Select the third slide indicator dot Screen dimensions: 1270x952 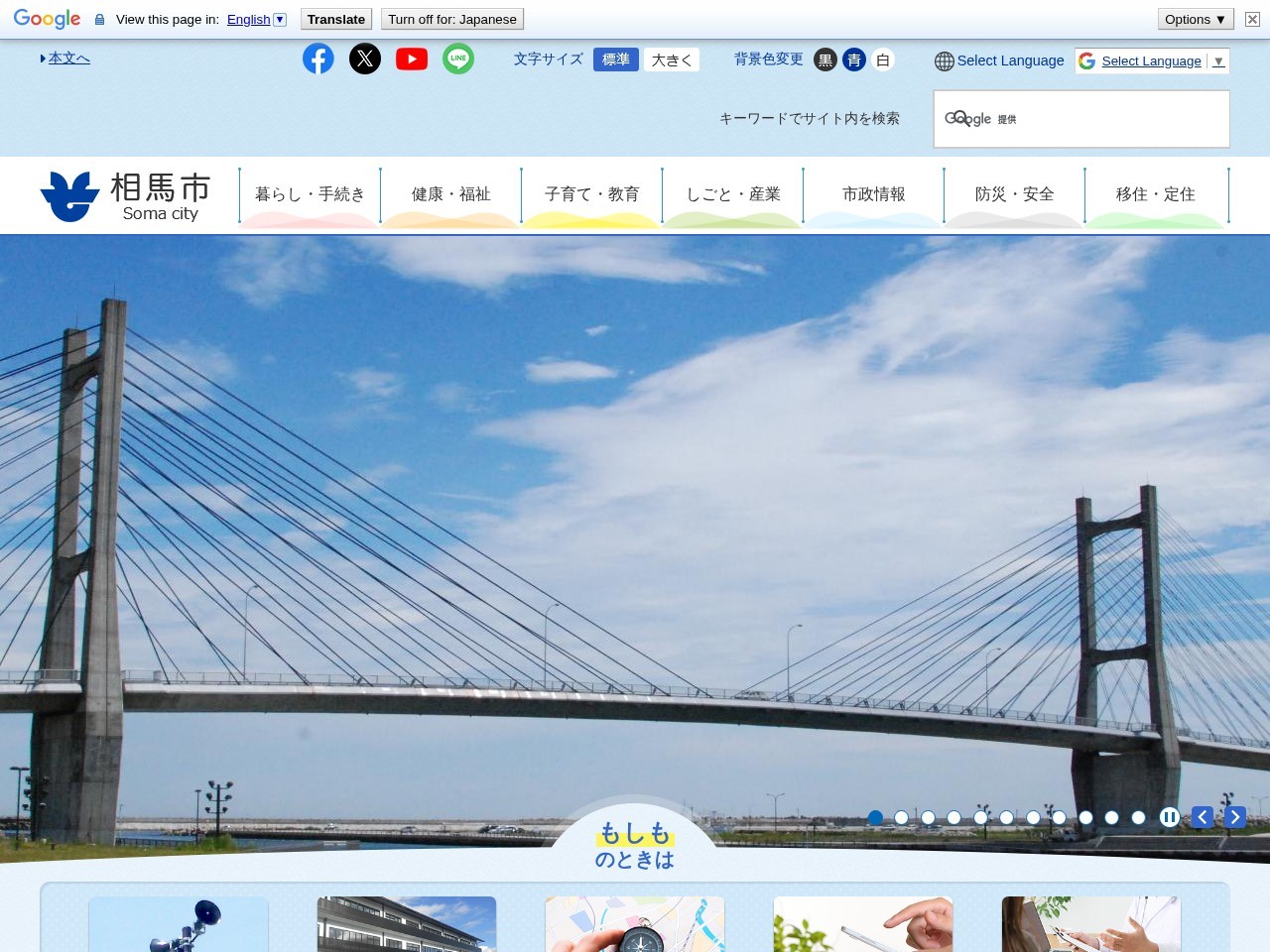click(928, 818)
